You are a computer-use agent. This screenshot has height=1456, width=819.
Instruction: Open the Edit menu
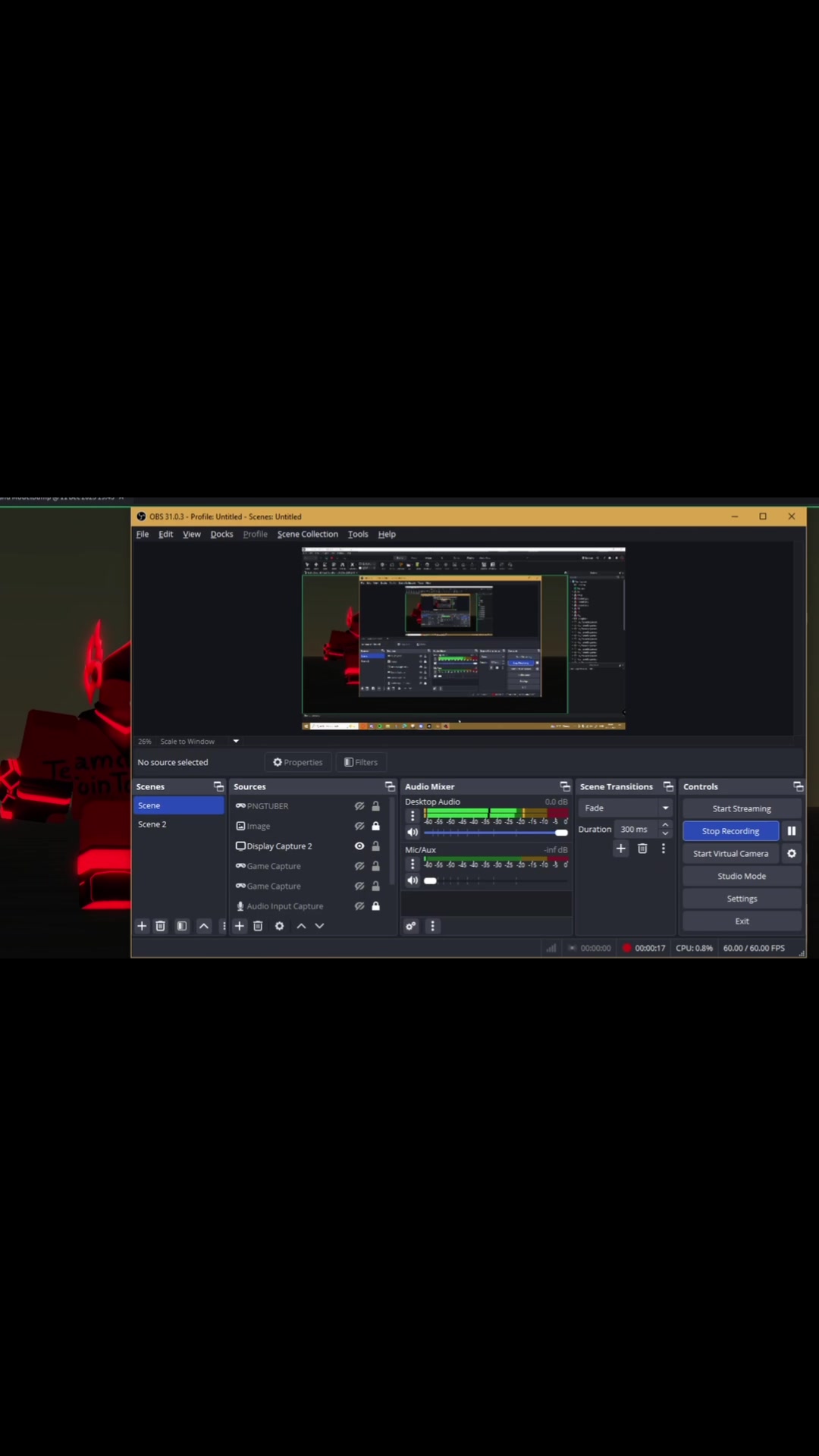click(x=165, y=535)
